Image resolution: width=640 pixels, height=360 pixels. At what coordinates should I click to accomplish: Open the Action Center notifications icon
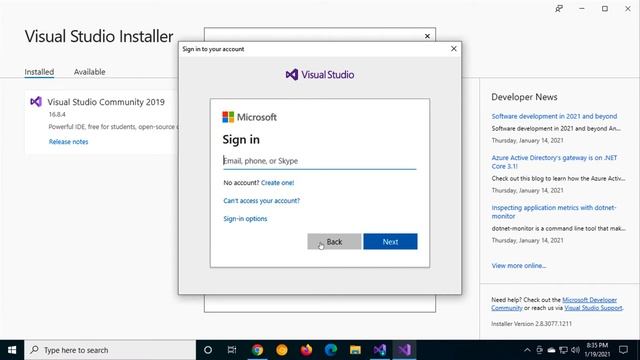623,350
